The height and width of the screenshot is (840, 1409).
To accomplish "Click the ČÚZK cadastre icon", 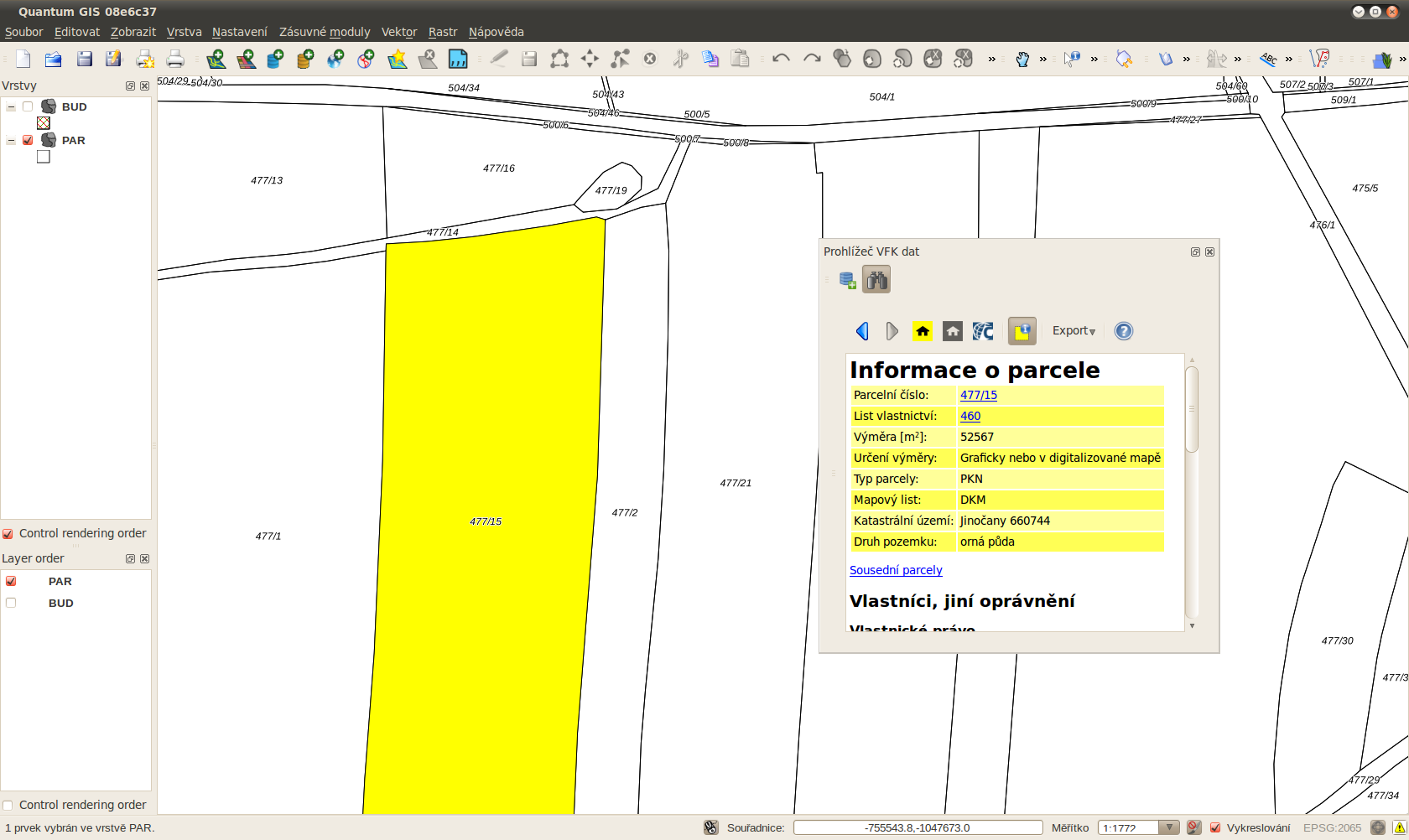I will coord(983,331).
